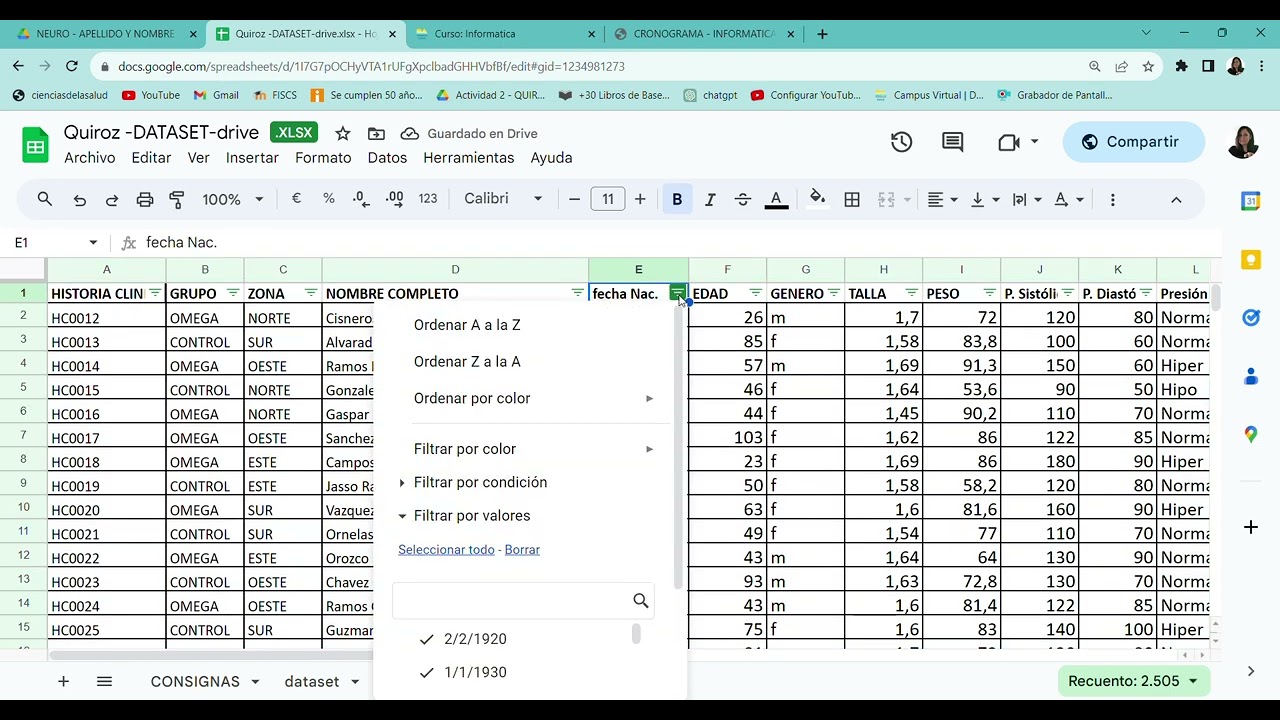Open the YouTube bookmark
The width and height of the screenshot is (1280, 720).
(150, 95)
